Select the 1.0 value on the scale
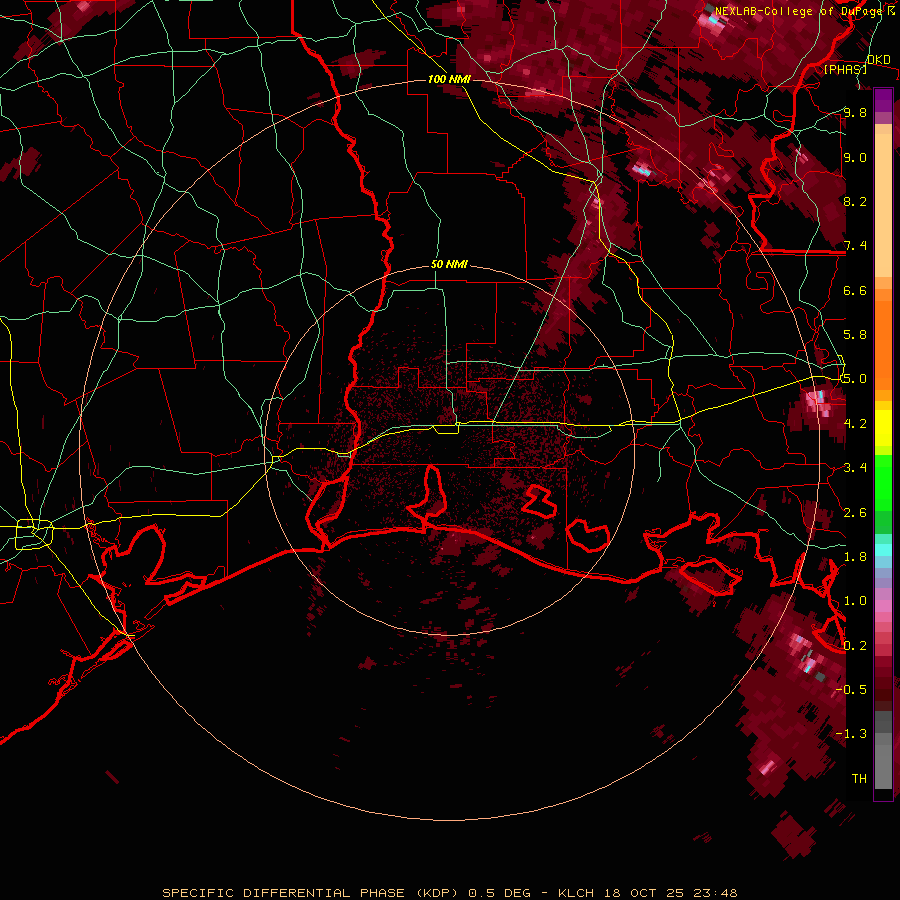 [x=855, y=601]
